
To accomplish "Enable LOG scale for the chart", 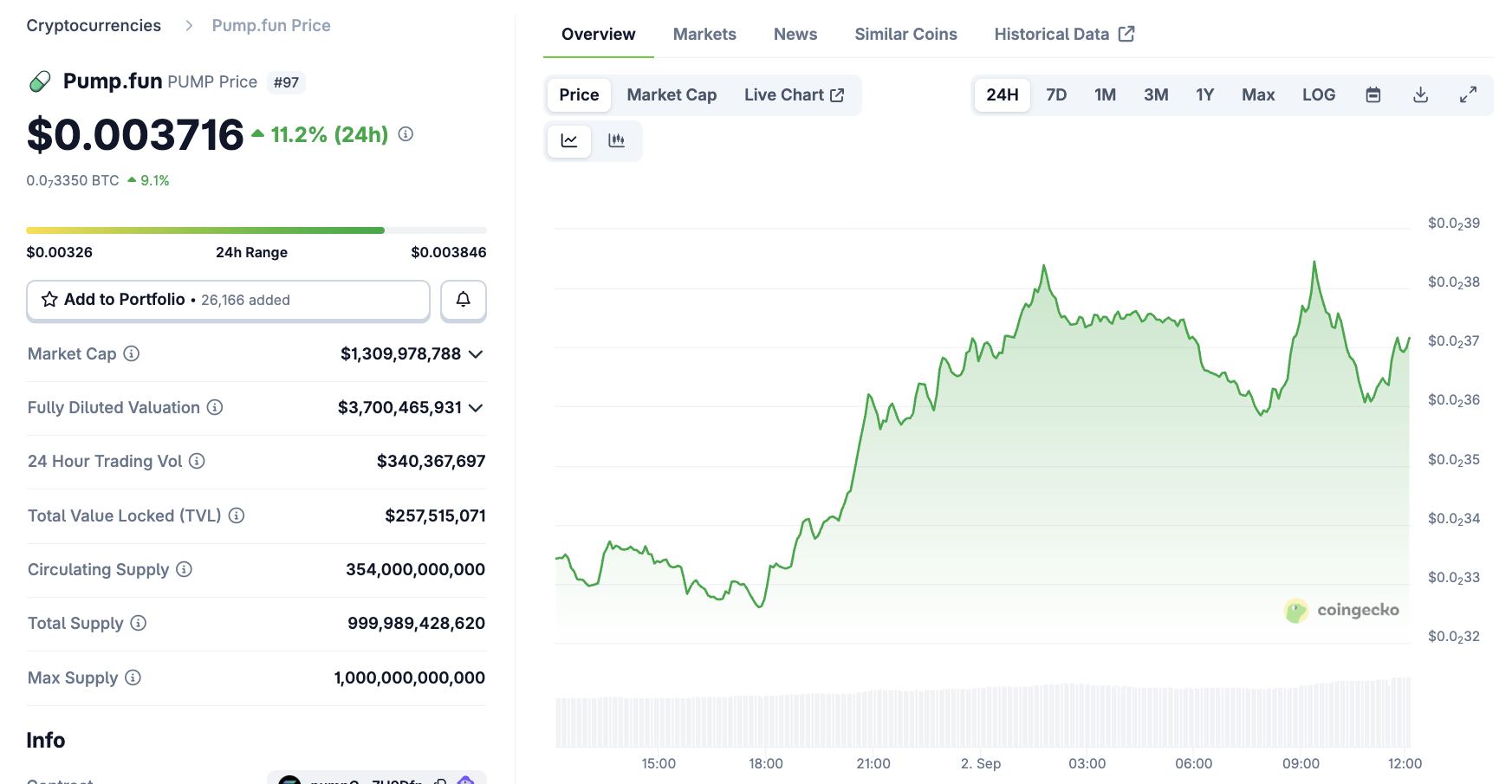I will pyautogui.click(x=1319, y=95).
